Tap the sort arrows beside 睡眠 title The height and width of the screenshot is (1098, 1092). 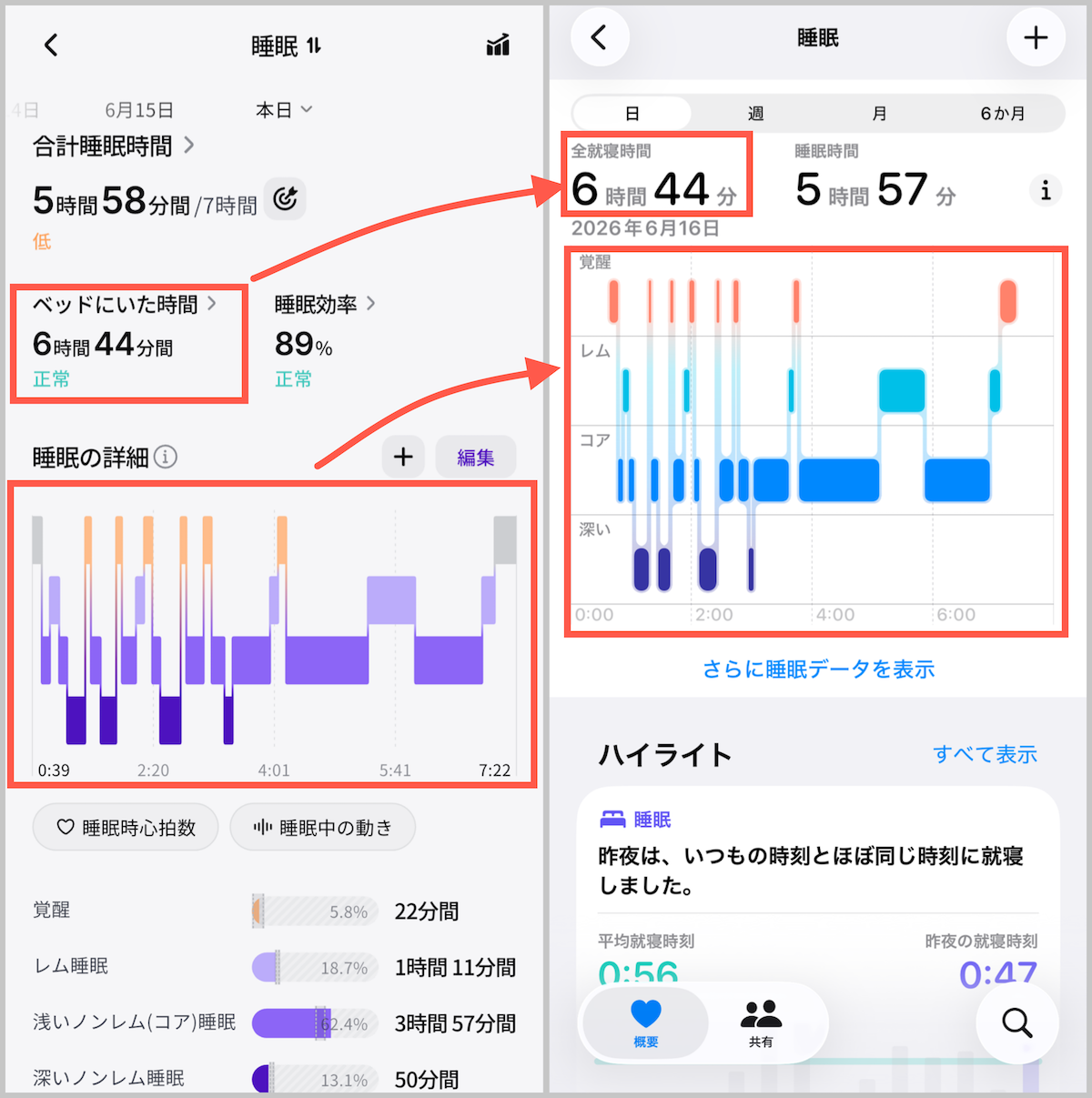pos(314,45)
